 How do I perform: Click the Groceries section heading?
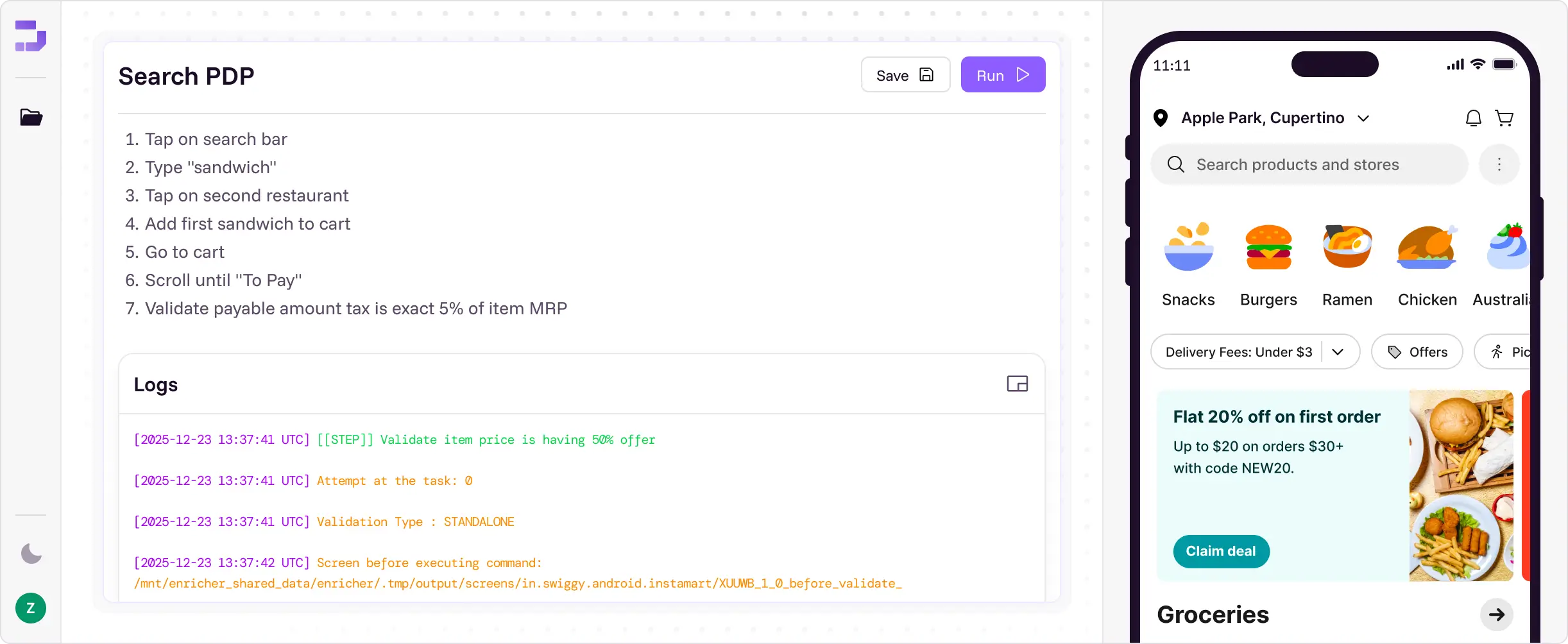point(1213,614)
